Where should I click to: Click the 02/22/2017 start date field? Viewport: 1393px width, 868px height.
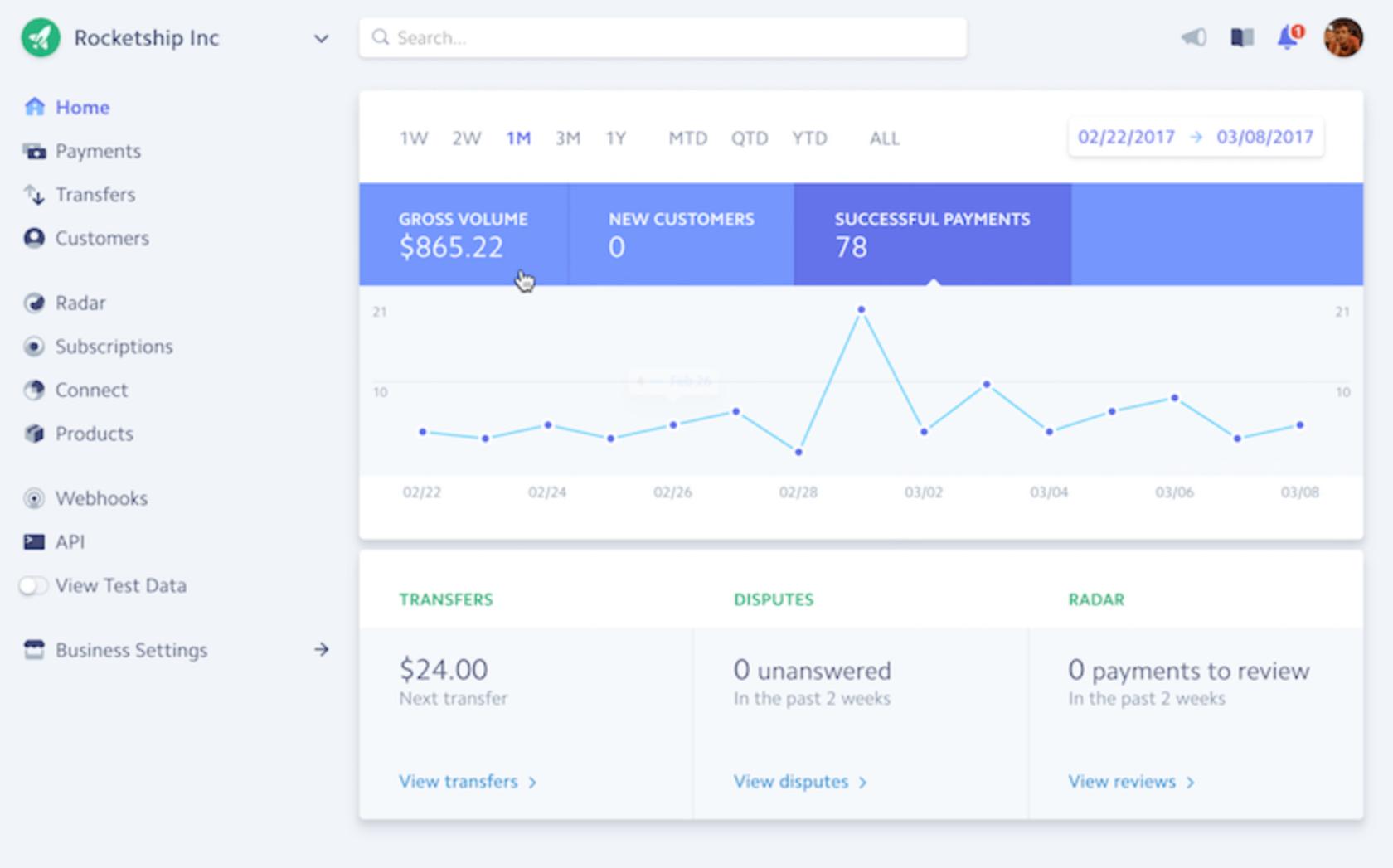pyautogui.click(x=1127, y=137)
